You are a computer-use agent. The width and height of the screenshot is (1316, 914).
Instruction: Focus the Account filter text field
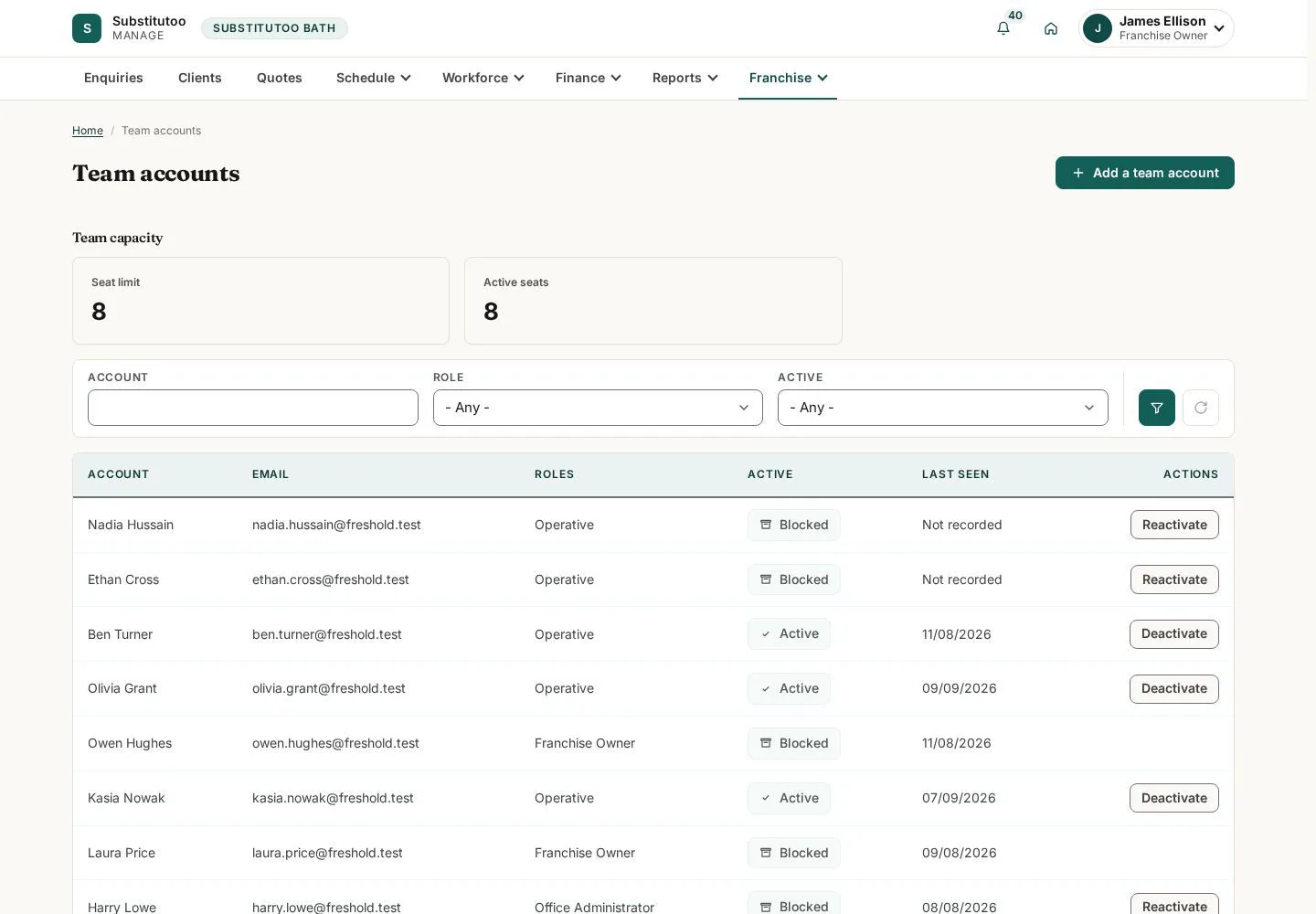253,408
